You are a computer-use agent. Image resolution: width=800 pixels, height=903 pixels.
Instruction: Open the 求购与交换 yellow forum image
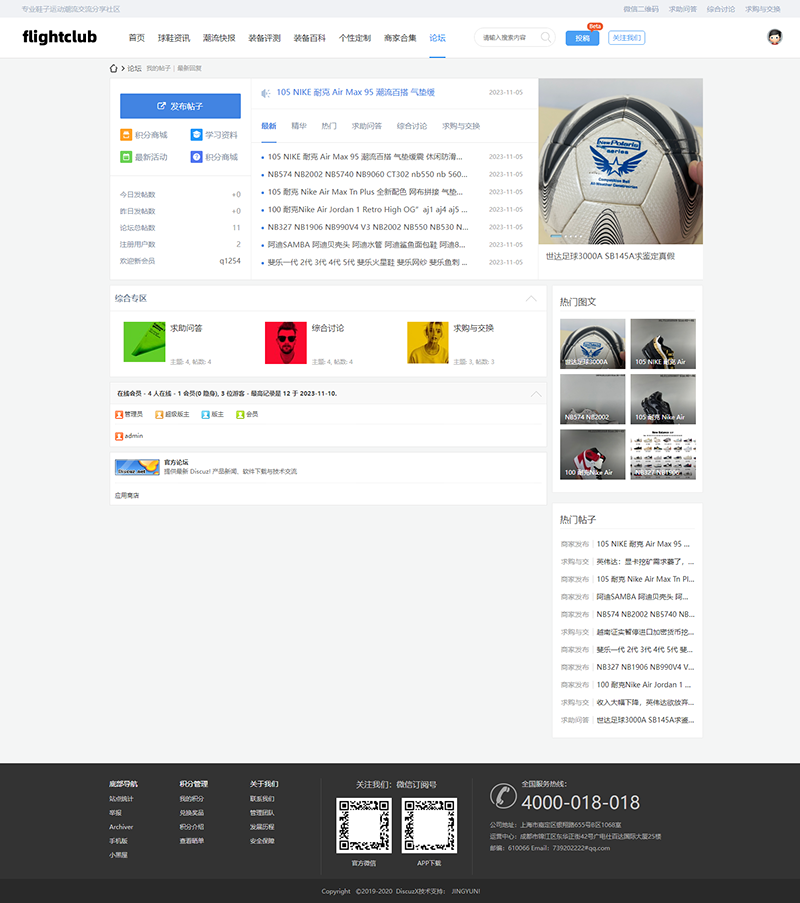(x=427, y=343)
